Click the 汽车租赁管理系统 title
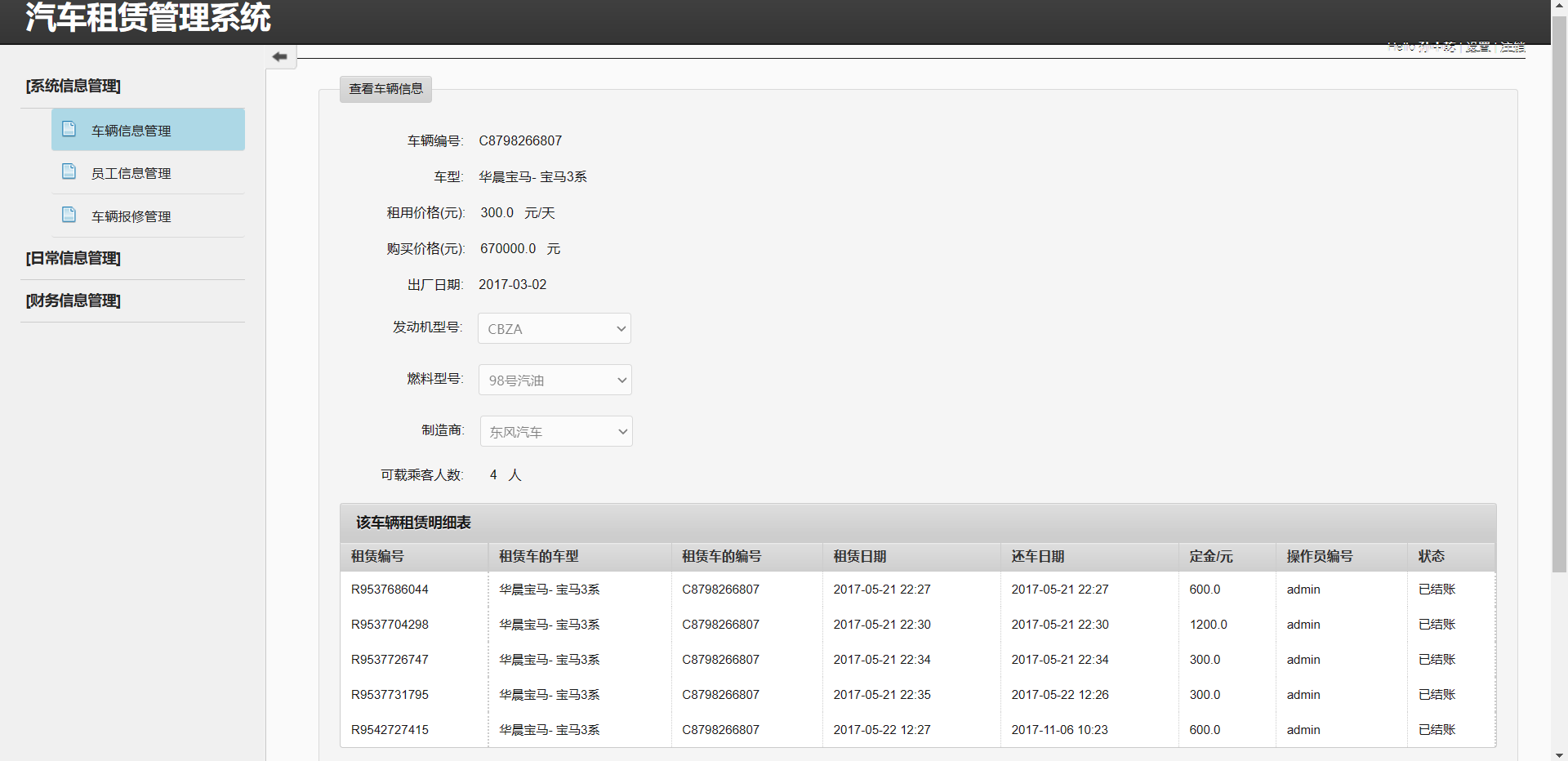 [148, 18]
